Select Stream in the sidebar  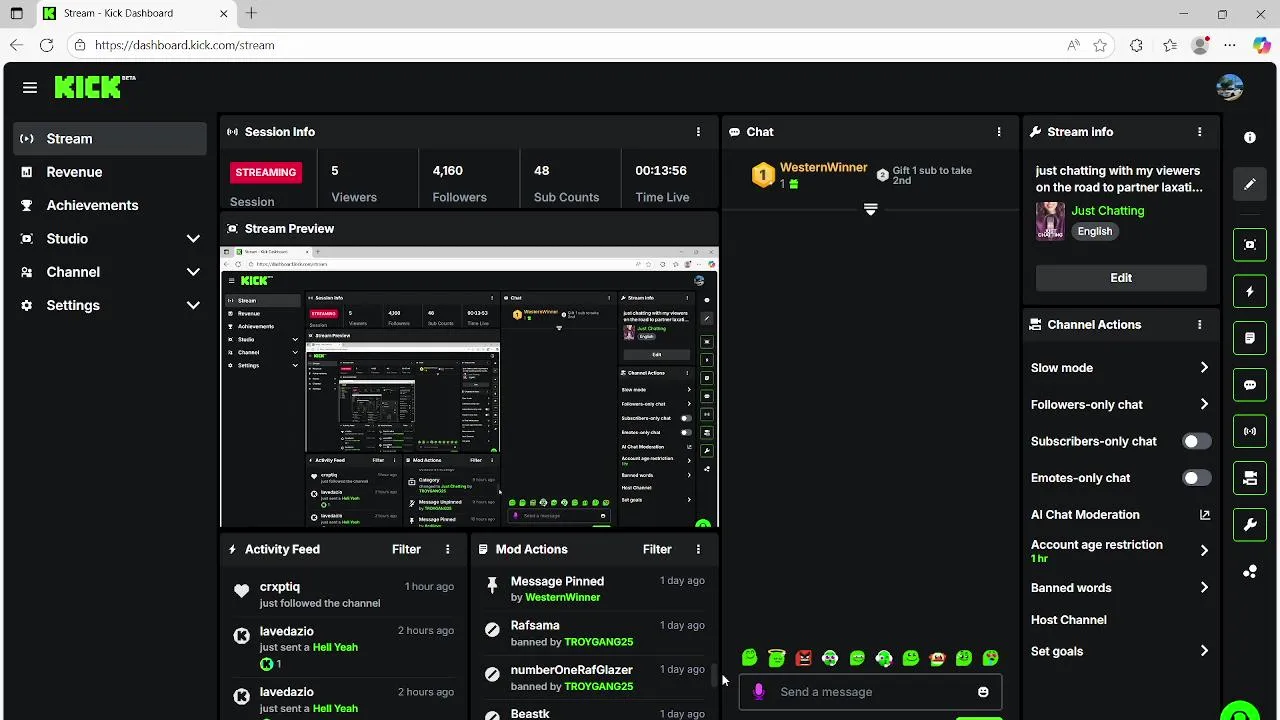110,139
